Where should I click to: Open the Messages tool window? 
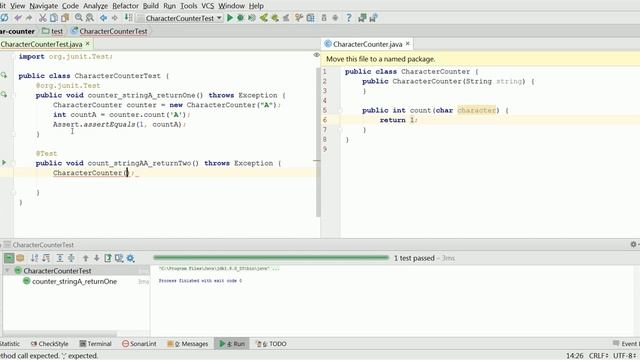(x=188, y=344)
